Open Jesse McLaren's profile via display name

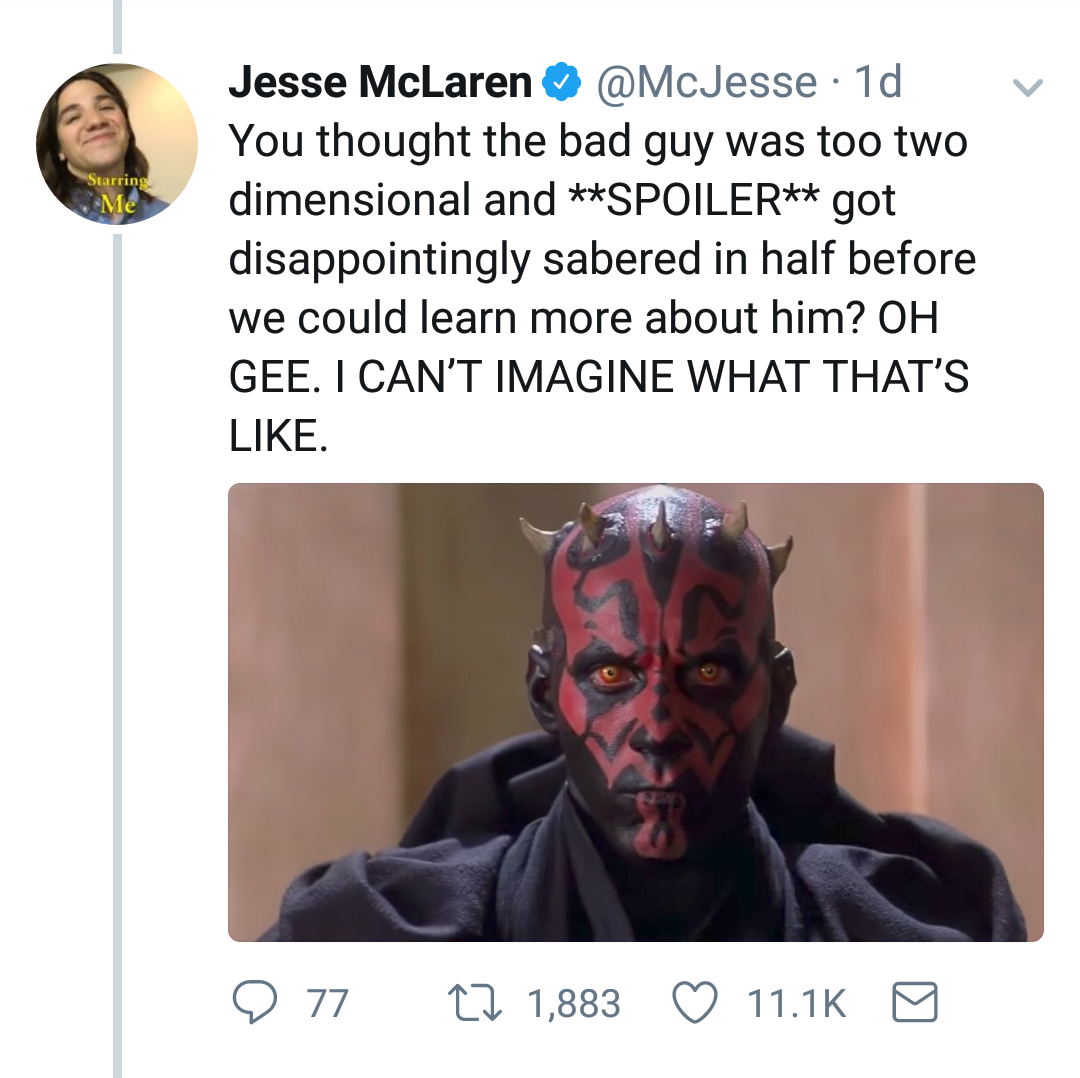coord(380,82)
